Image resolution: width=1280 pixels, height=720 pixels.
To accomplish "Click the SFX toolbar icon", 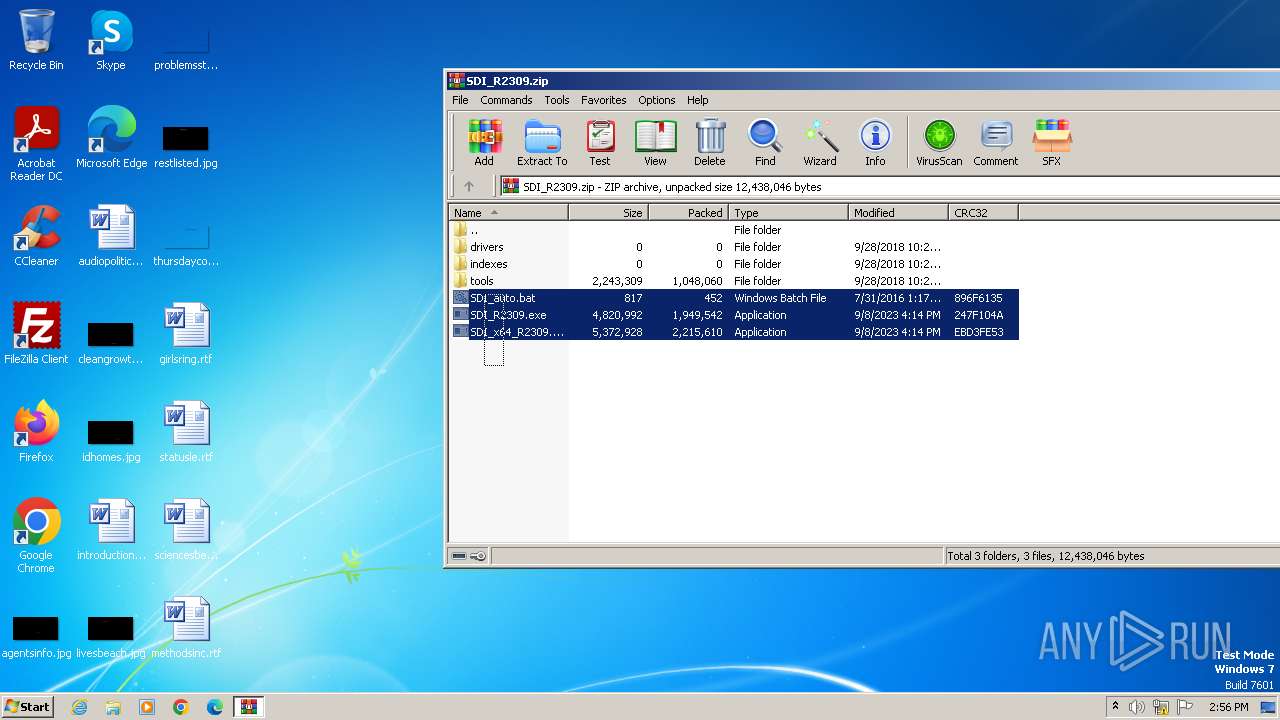I will click(x=1052, y=142).
